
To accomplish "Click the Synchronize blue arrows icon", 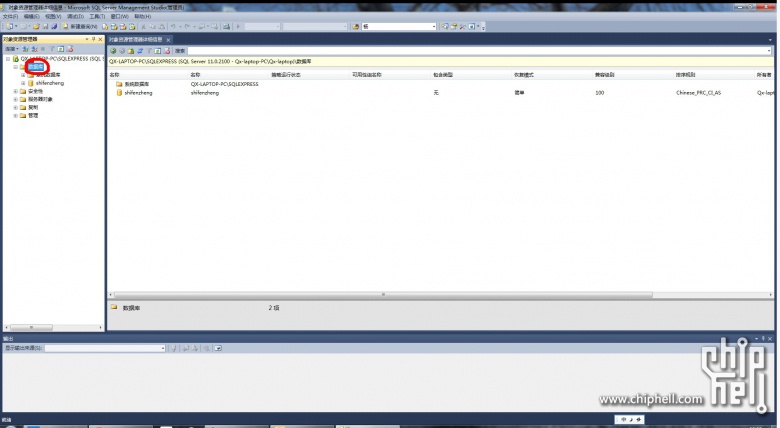I will (140, 51).
